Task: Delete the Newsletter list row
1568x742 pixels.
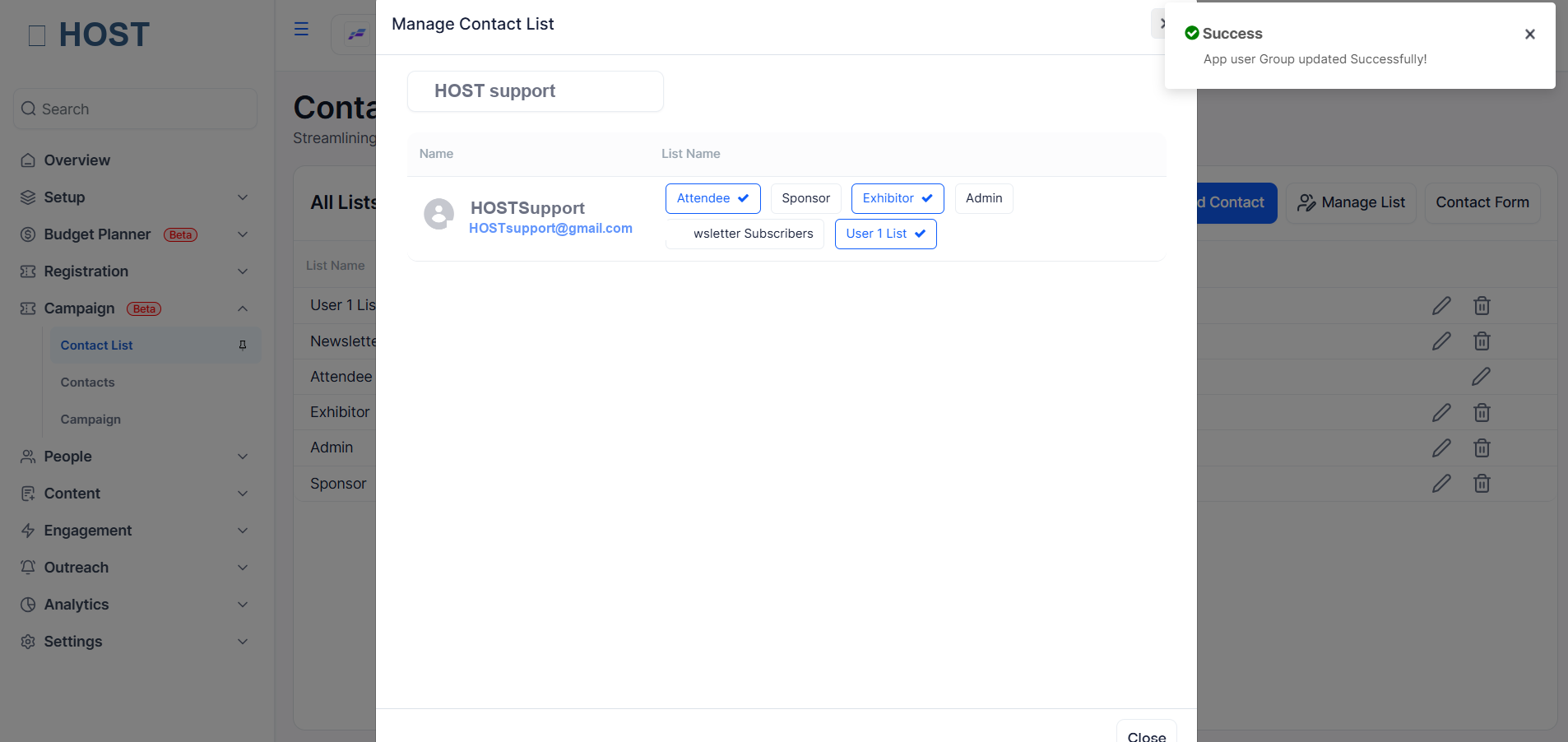Action: [1482, 341]
